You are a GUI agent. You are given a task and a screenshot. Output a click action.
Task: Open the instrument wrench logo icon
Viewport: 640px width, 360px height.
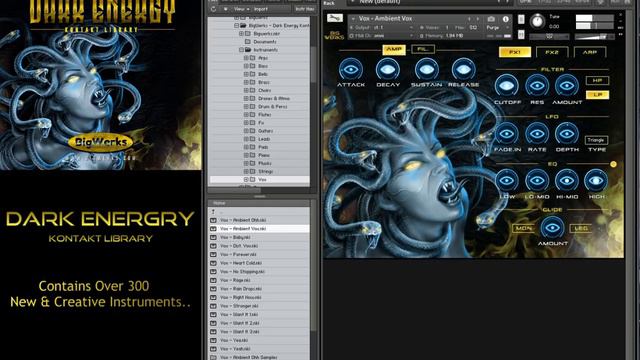pyautogui.click(x=335, y=18)
